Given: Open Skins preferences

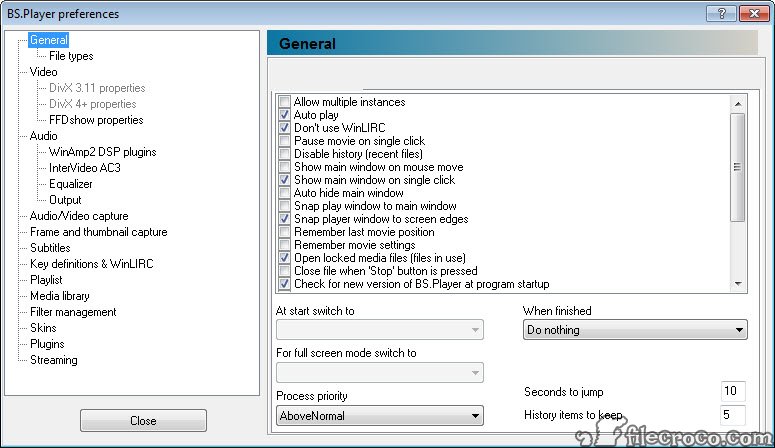Looking at the screenshot, I should (43, 328).
